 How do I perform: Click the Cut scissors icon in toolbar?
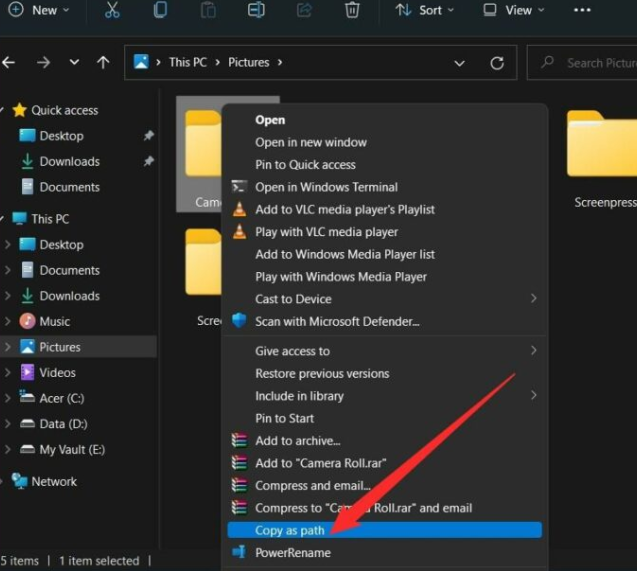[112, 10]
